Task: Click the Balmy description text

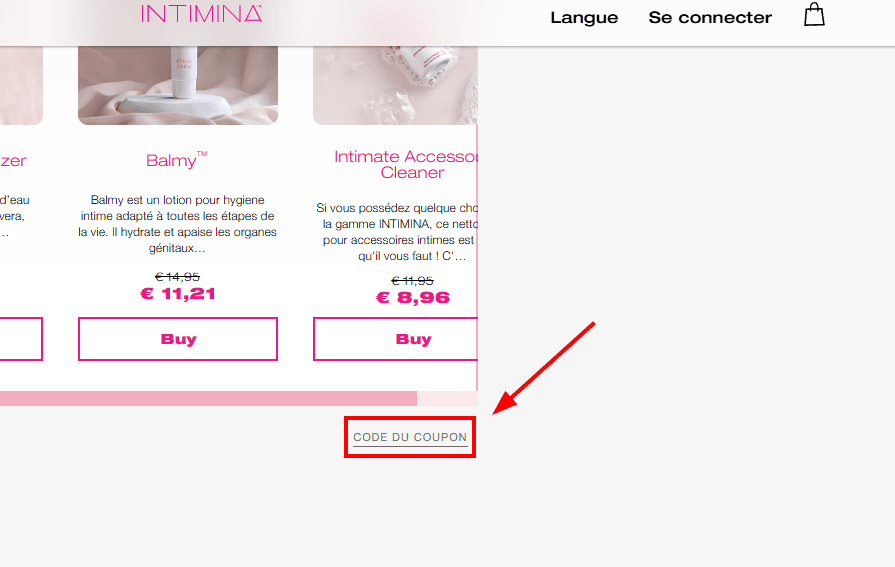Action: 178,224
